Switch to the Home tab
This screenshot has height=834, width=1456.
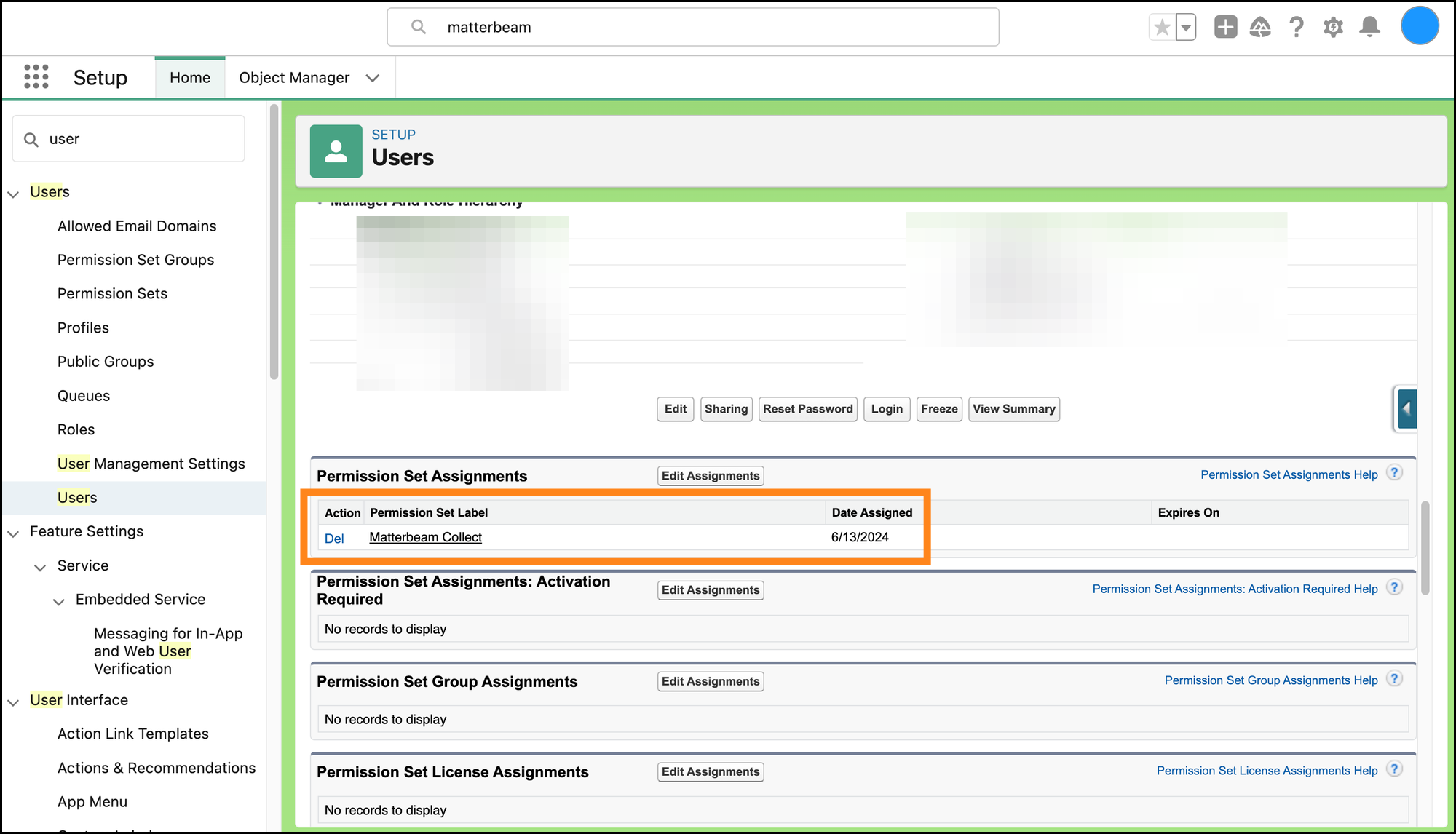click(x=189, y=78)
